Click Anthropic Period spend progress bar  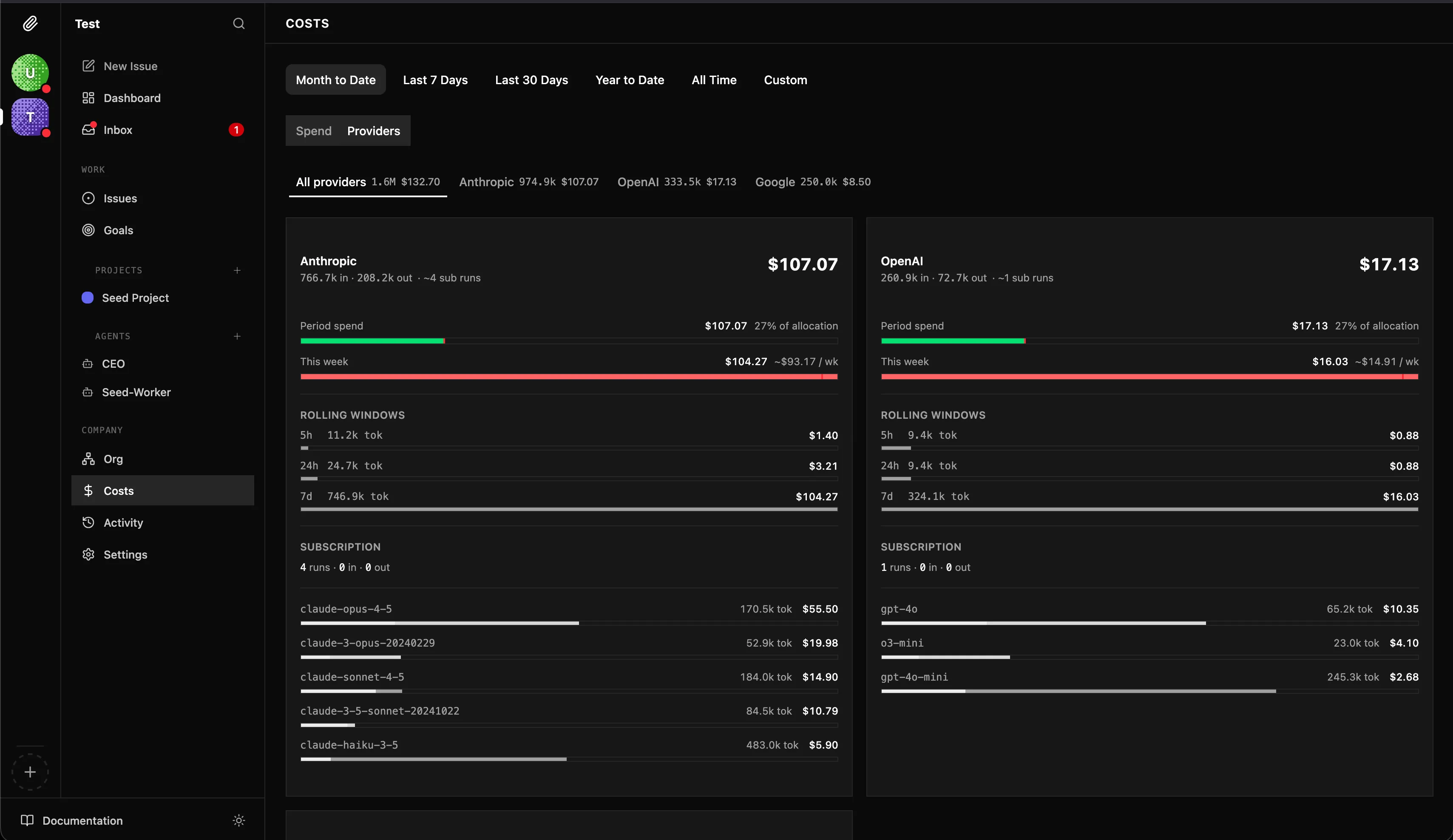click(x=569, y=341)
